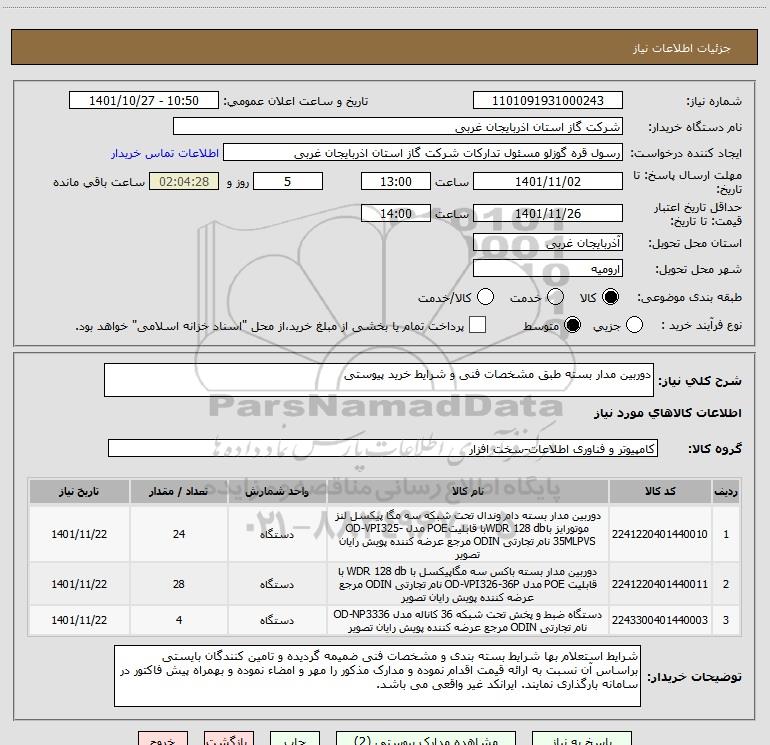This screenshot has width=770, height=745.
Task: Click quantity 24 in row 1
Action: pyautogui.click(x=179, y=534)
